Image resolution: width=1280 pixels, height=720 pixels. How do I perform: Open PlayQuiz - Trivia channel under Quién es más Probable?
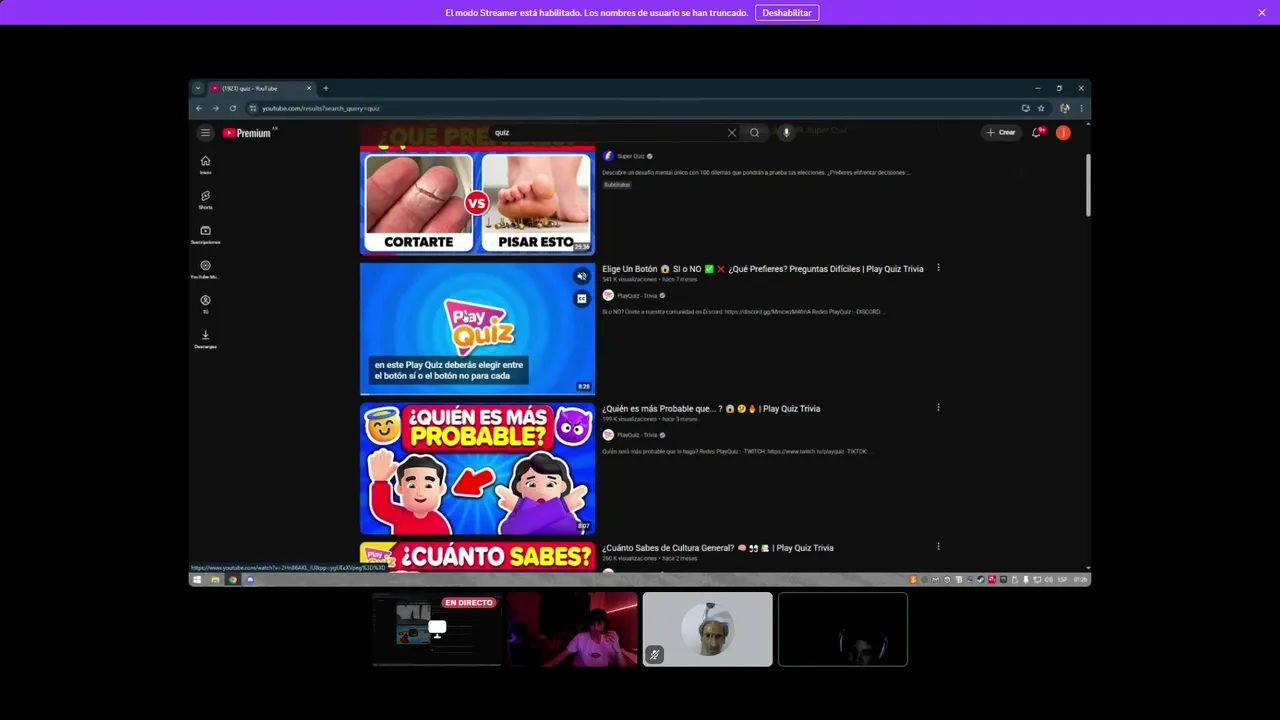point(637,435)
